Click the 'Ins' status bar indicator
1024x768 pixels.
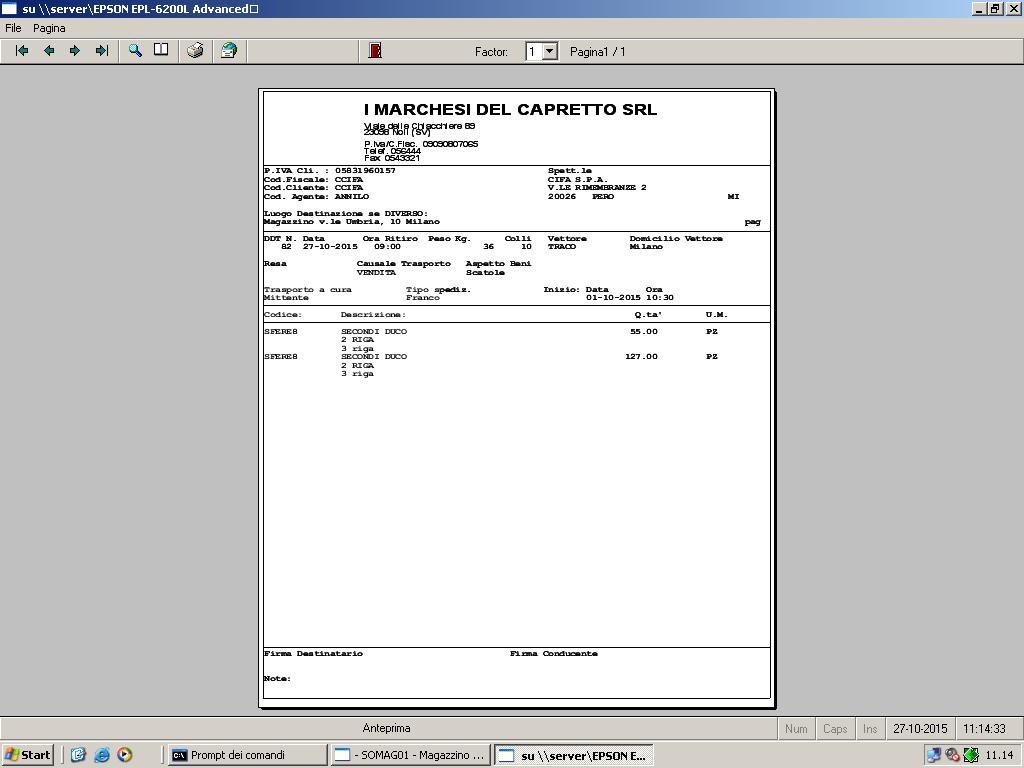(870, 728)
